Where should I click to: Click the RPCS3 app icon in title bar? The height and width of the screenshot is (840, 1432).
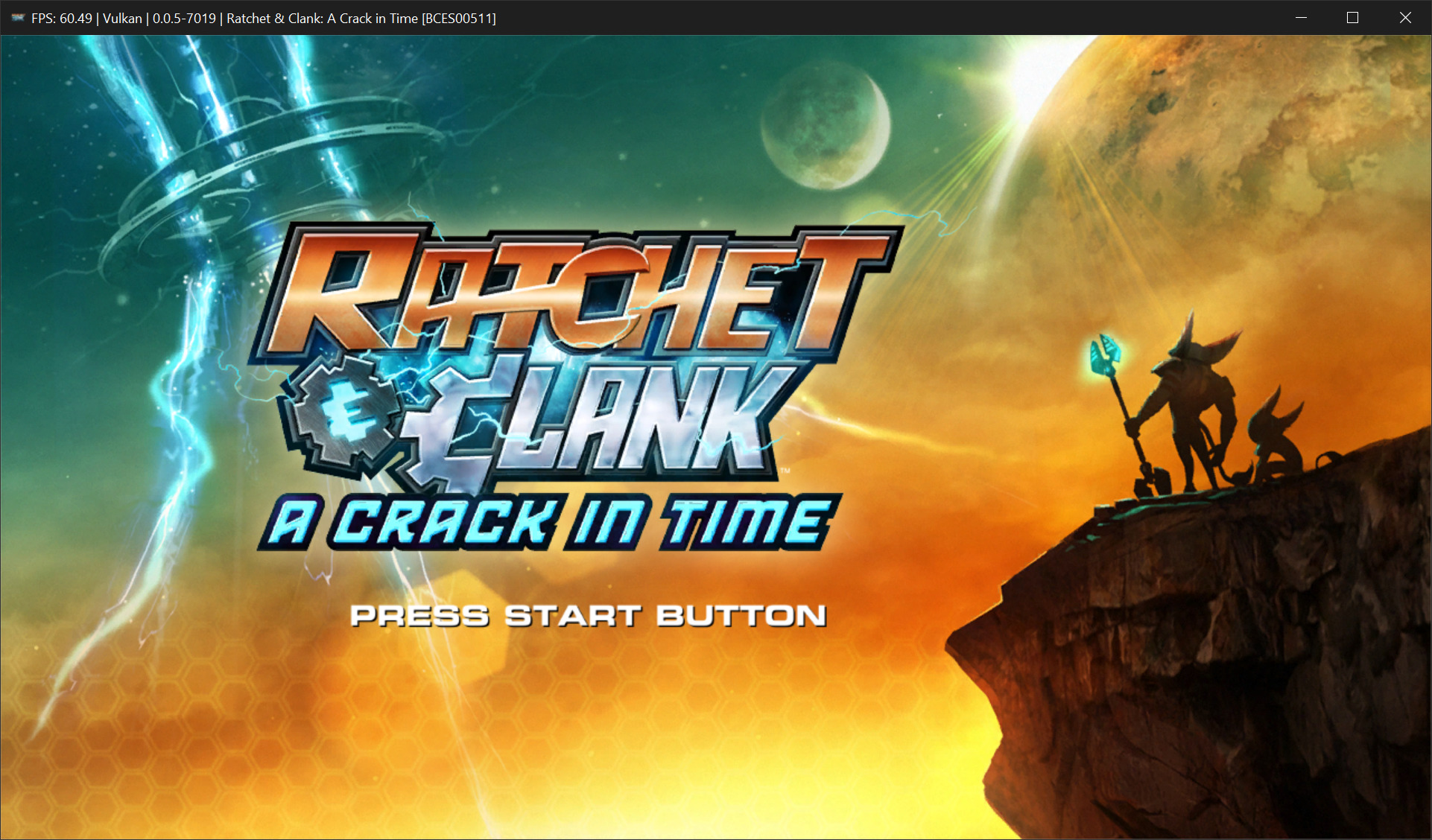(x=18, y=18)
